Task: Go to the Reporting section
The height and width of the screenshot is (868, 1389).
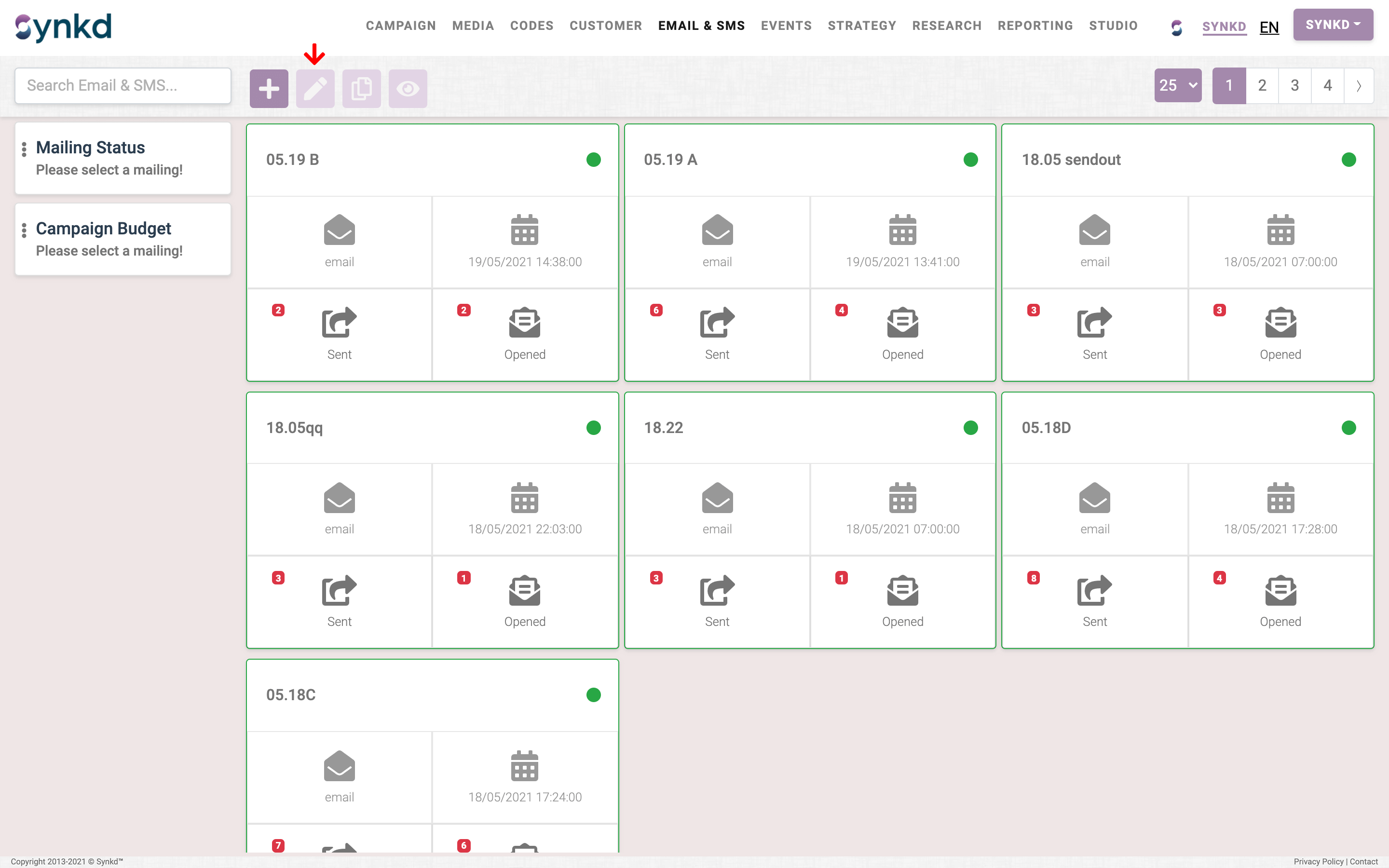Action: [x=1035, y=26]
